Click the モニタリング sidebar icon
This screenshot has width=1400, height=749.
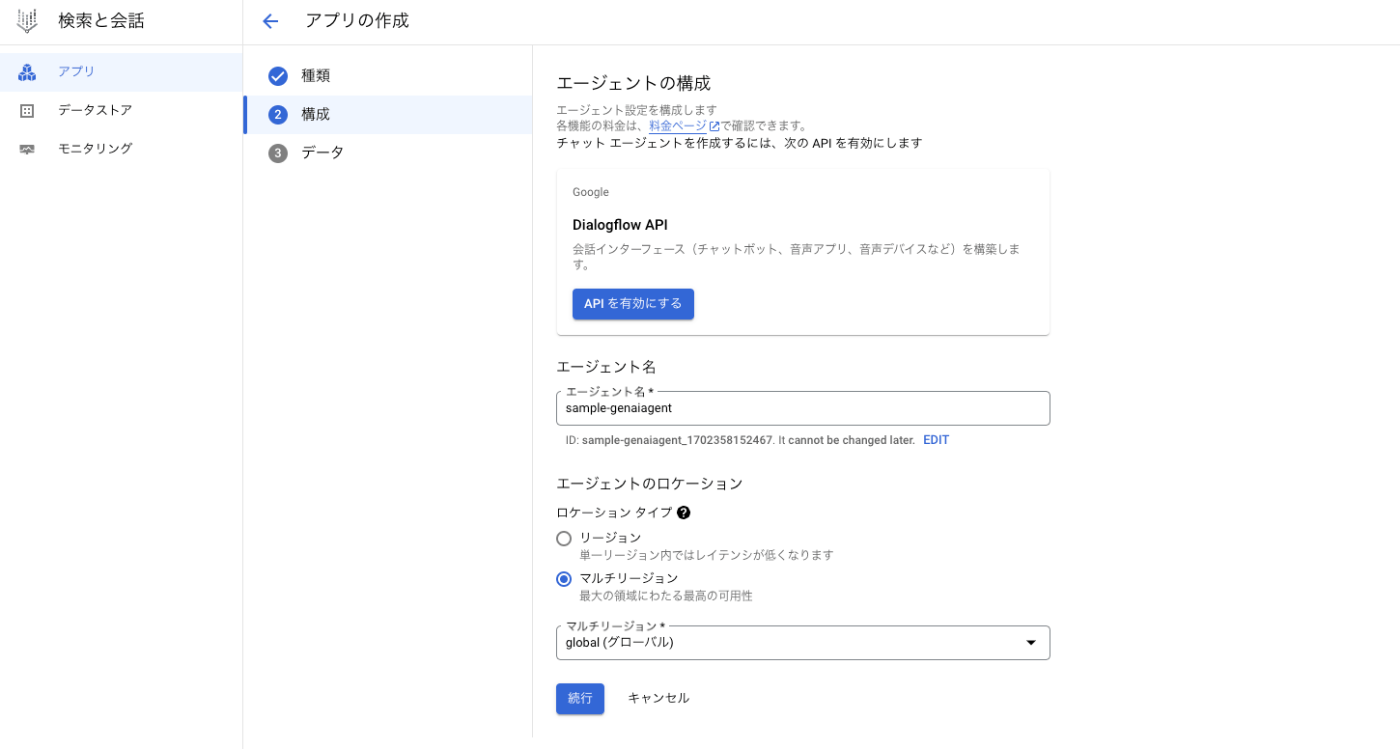pos(27,149)
